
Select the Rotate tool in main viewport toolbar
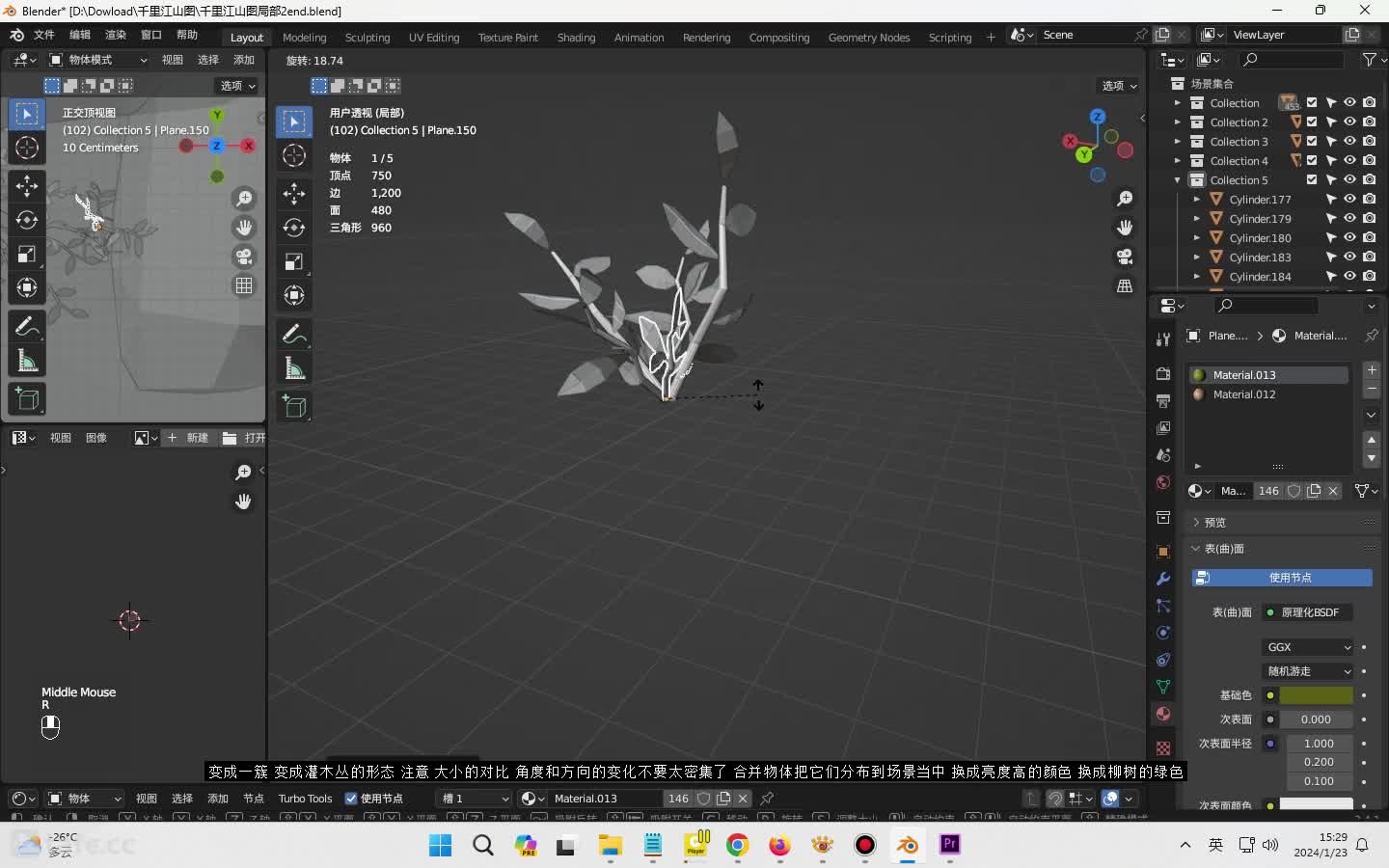point(294,228)
